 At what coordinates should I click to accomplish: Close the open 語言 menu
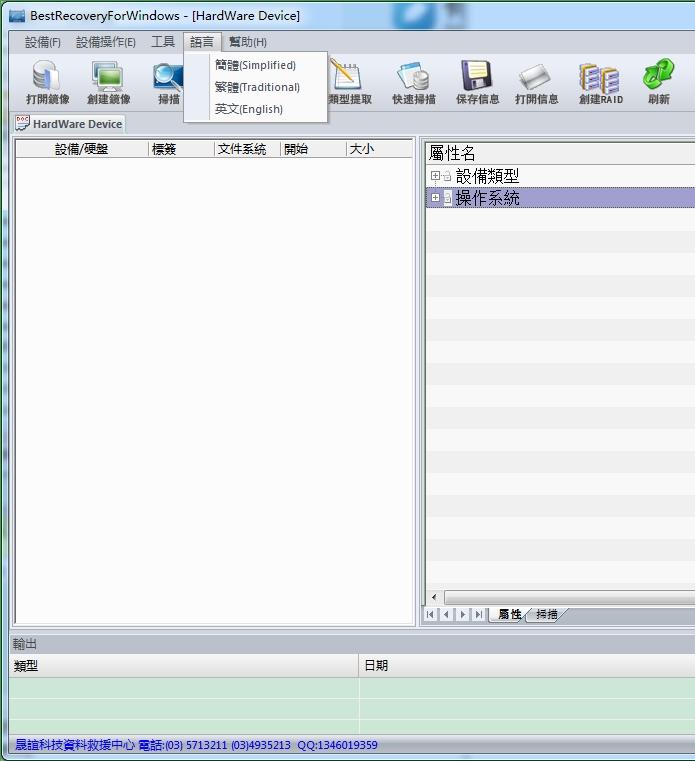tap(202, 42)
